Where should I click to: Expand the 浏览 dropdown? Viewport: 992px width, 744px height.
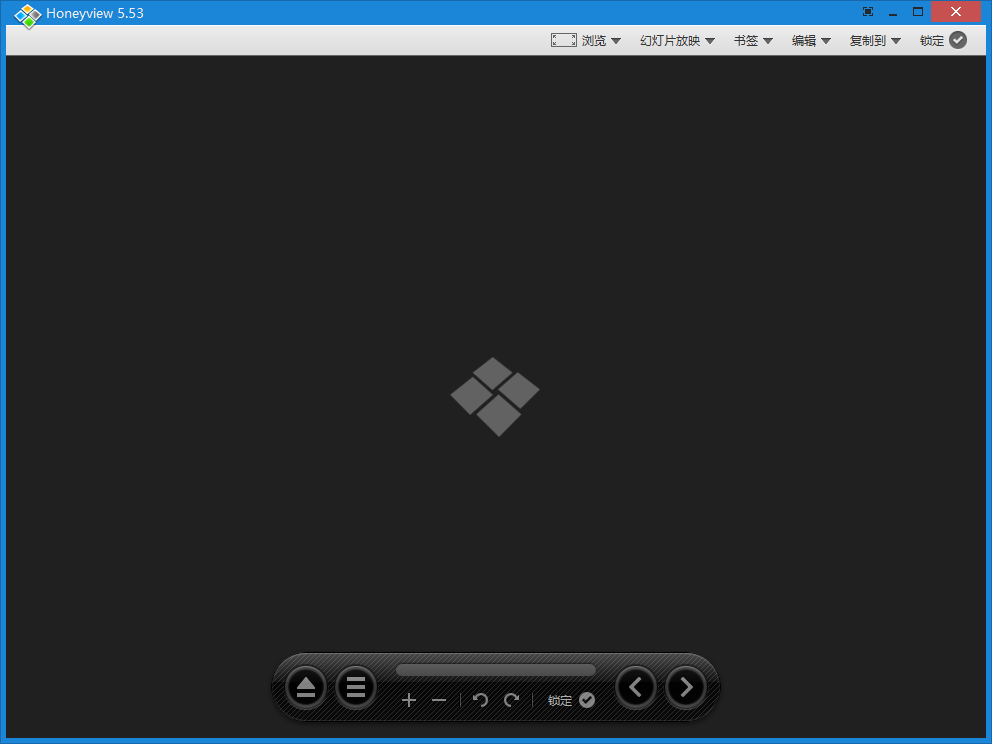pos(601,40)
